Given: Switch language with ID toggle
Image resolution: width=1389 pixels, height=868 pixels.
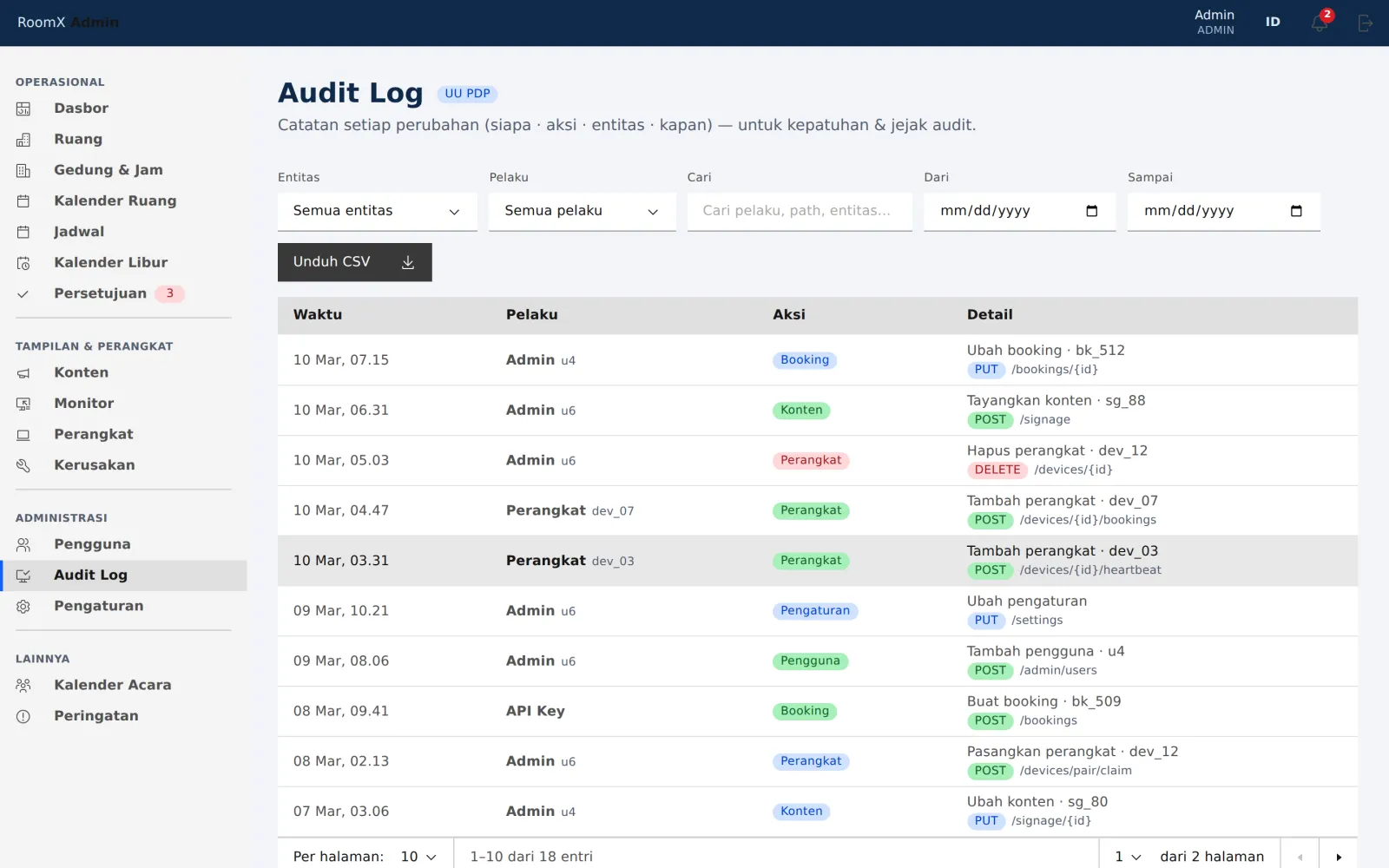Looking at the screenshot, I should pyautogui.click(x=1273, y=22).
